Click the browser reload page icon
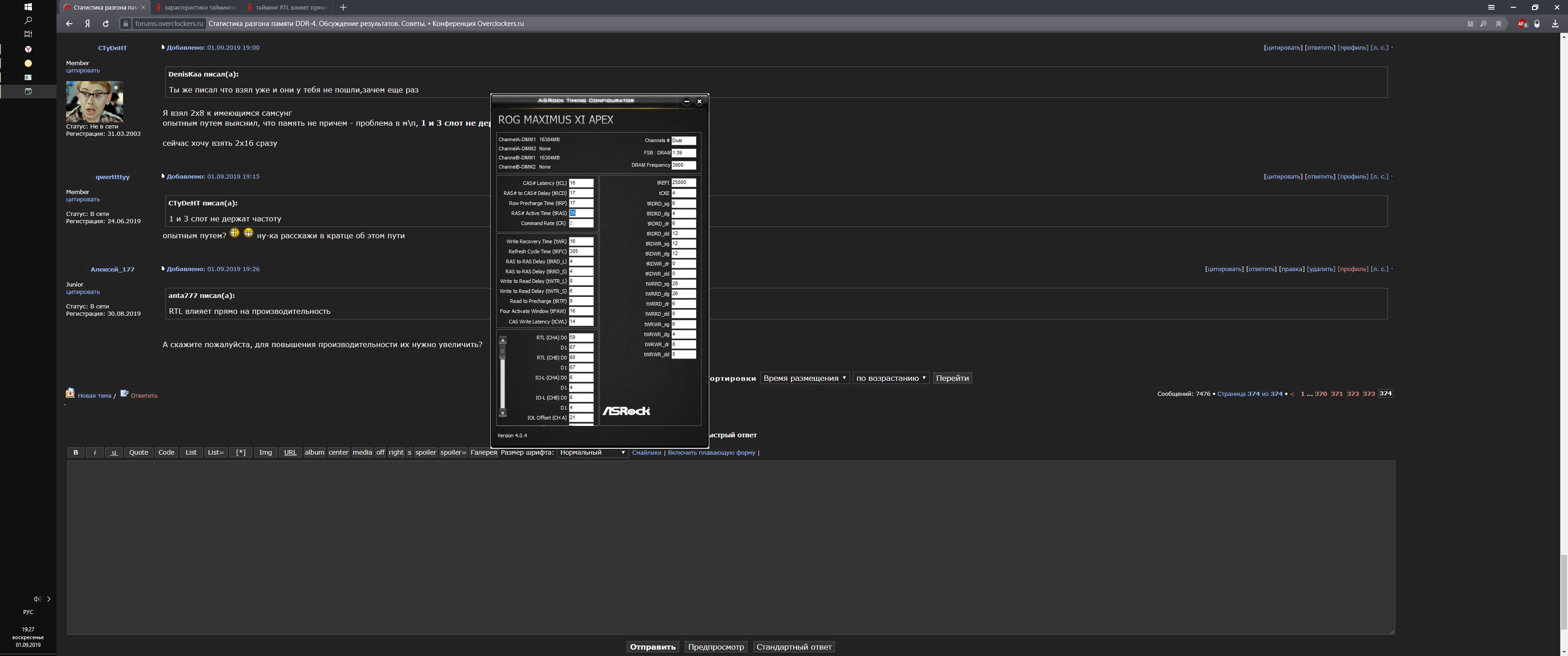 point(106,24)
